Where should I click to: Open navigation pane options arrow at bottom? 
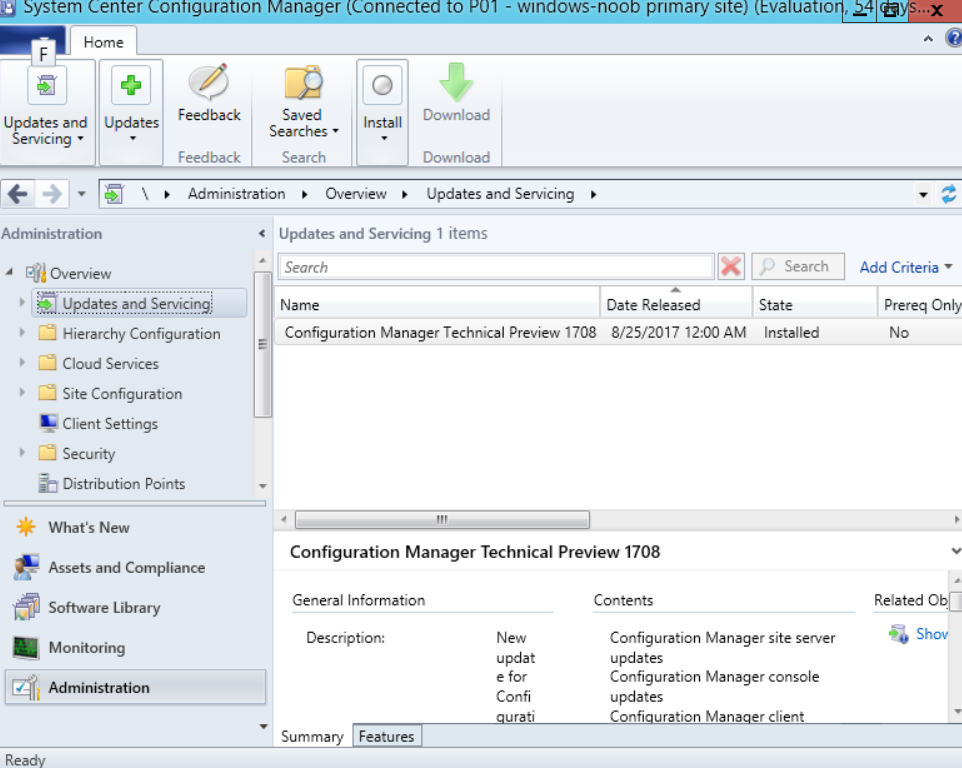(x=263, y=726)
